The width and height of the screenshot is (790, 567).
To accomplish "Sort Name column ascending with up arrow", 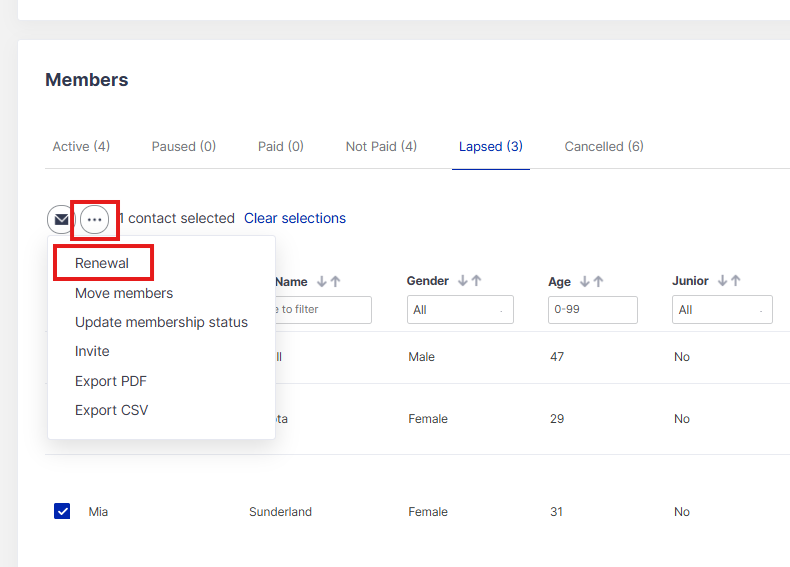I will 335,282.
